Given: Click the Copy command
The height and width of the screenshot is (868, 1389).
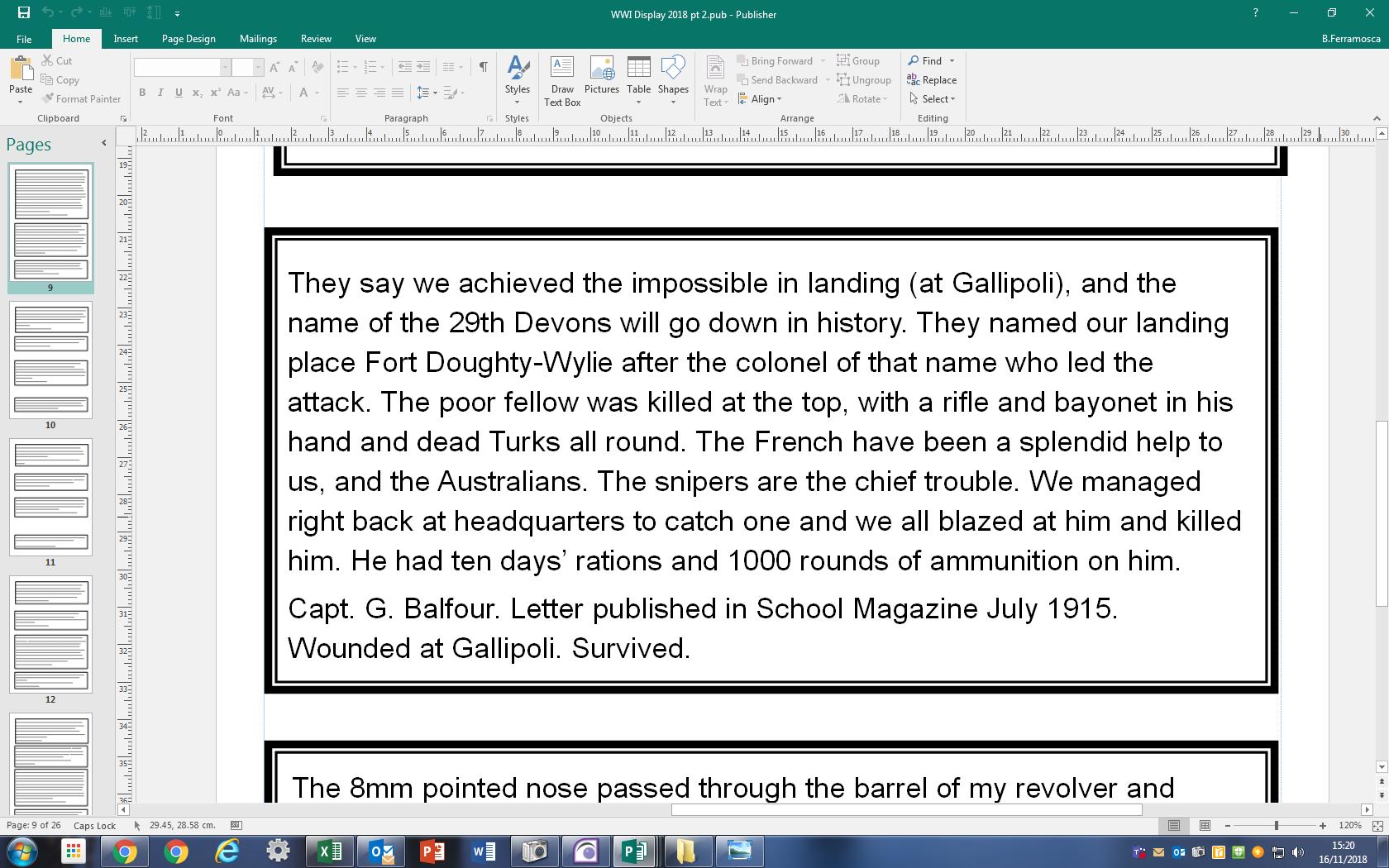Looking at the screenshot, I should 60,80.
